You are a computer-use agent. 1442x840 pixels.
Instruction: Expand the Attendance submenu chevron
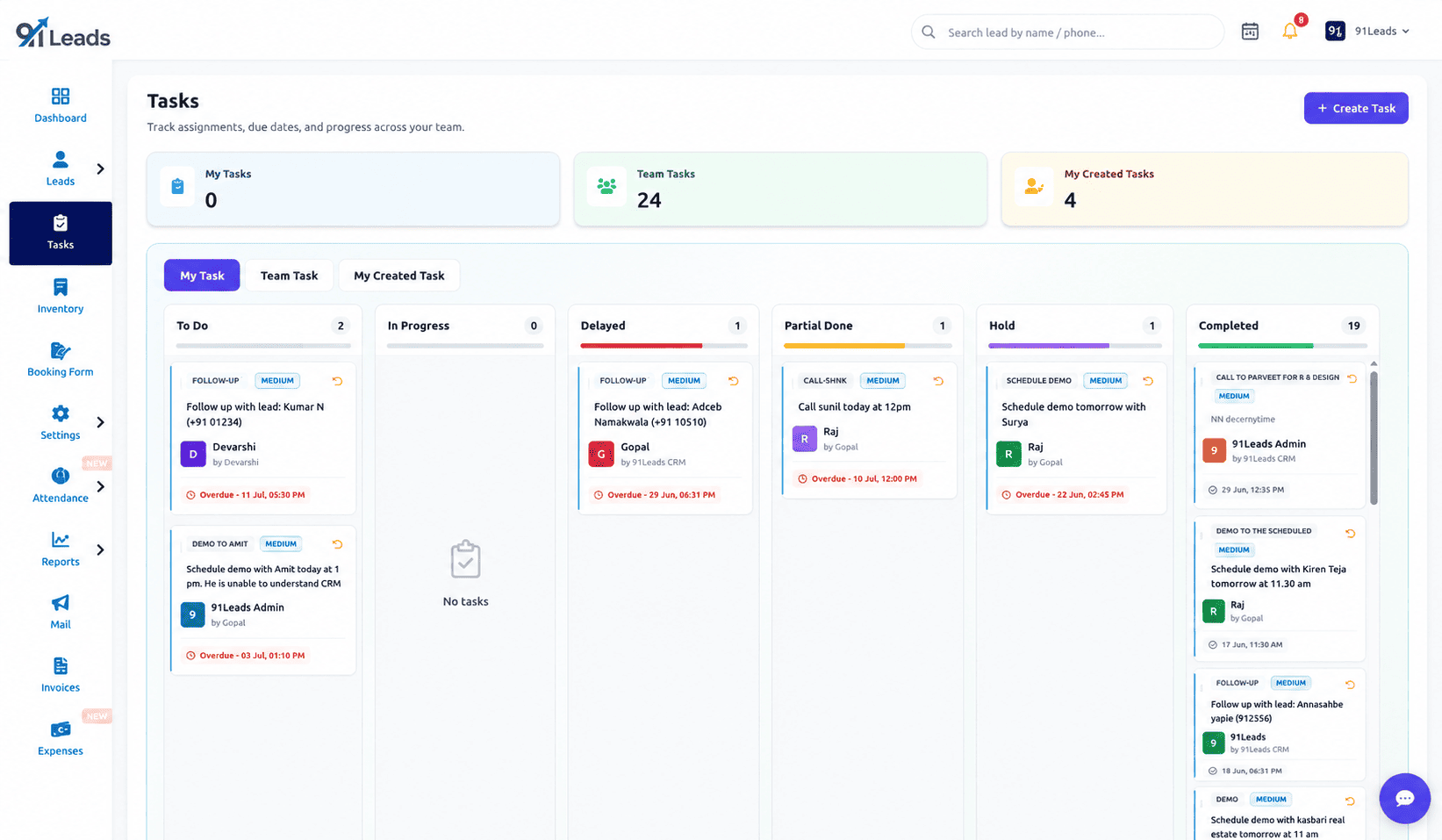click(x=100, y=486)
